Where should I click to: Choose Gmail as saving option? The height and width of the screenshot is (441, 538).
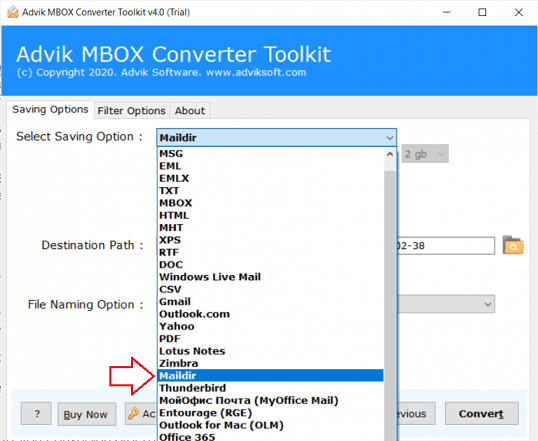[x=270, y=302]
